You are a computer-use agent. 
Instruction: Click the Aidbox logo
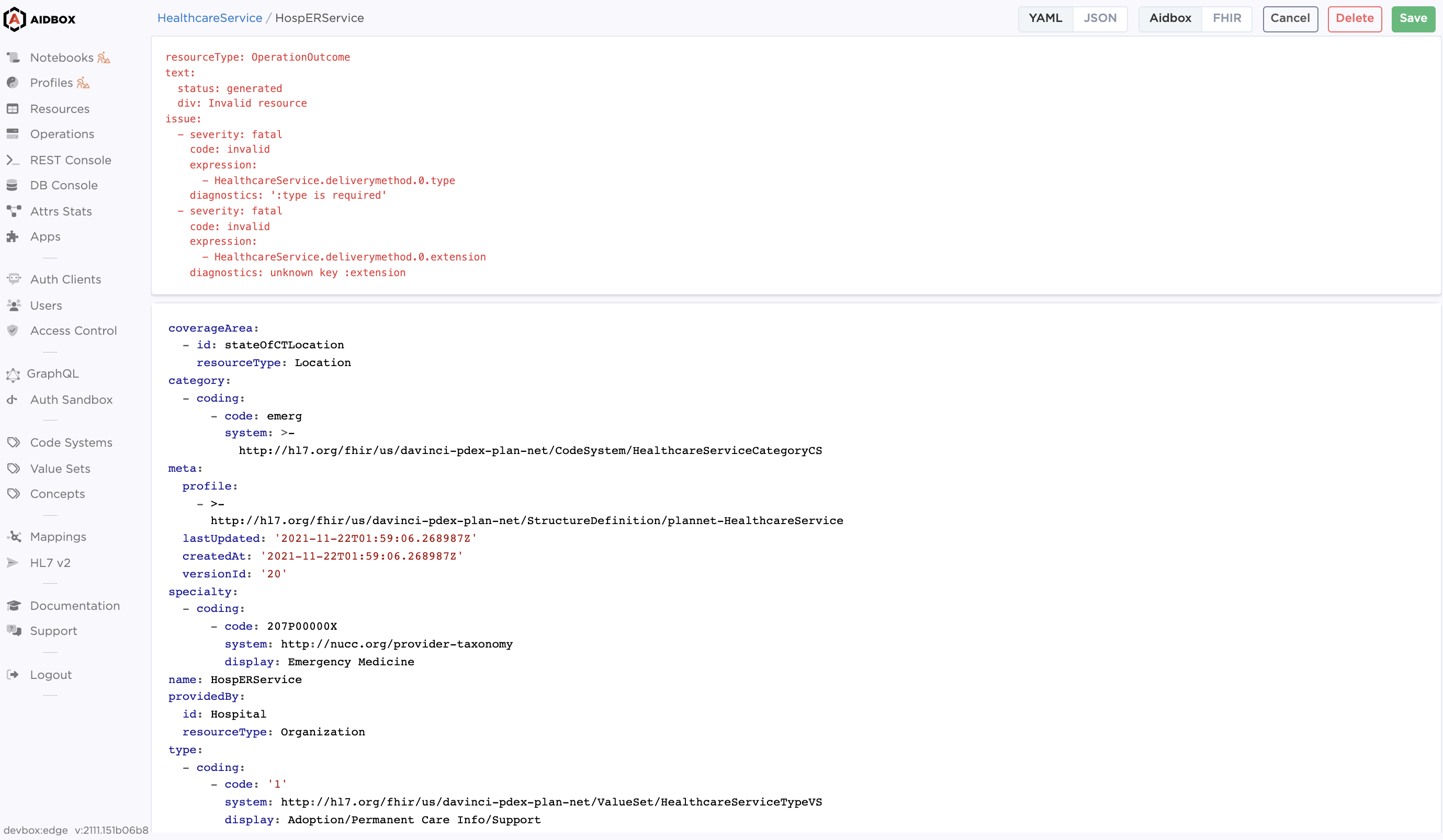pos(40,18)
